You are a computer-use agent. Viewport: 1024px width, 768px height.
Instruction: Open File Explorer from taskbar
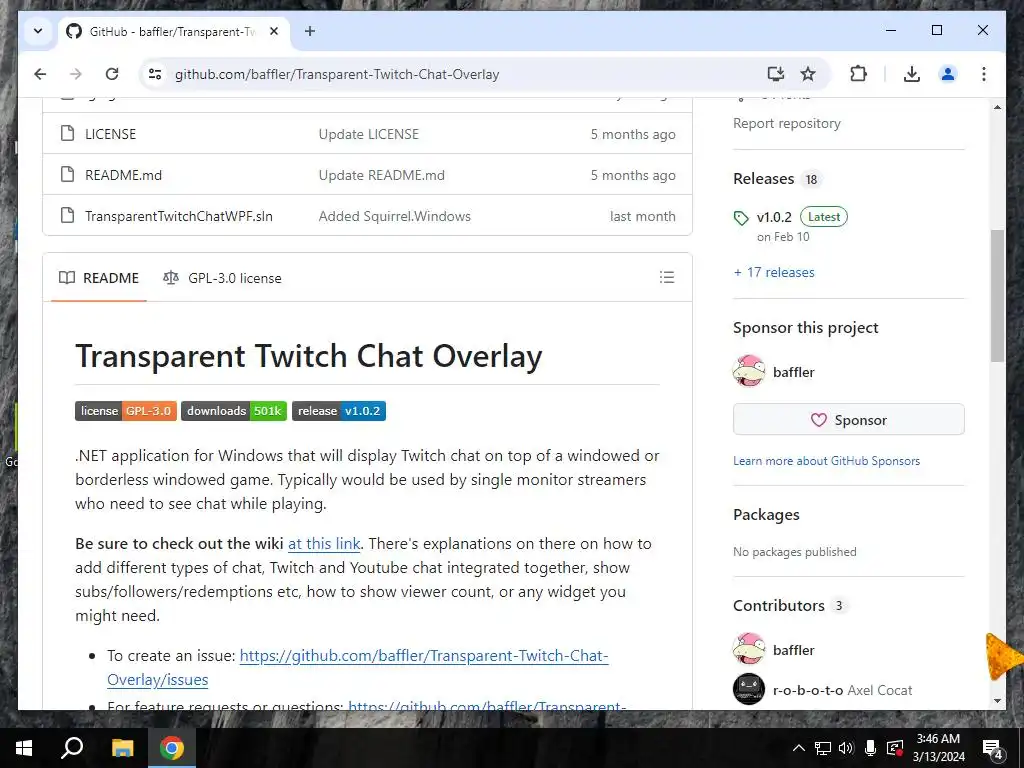(x=122, y=748)
